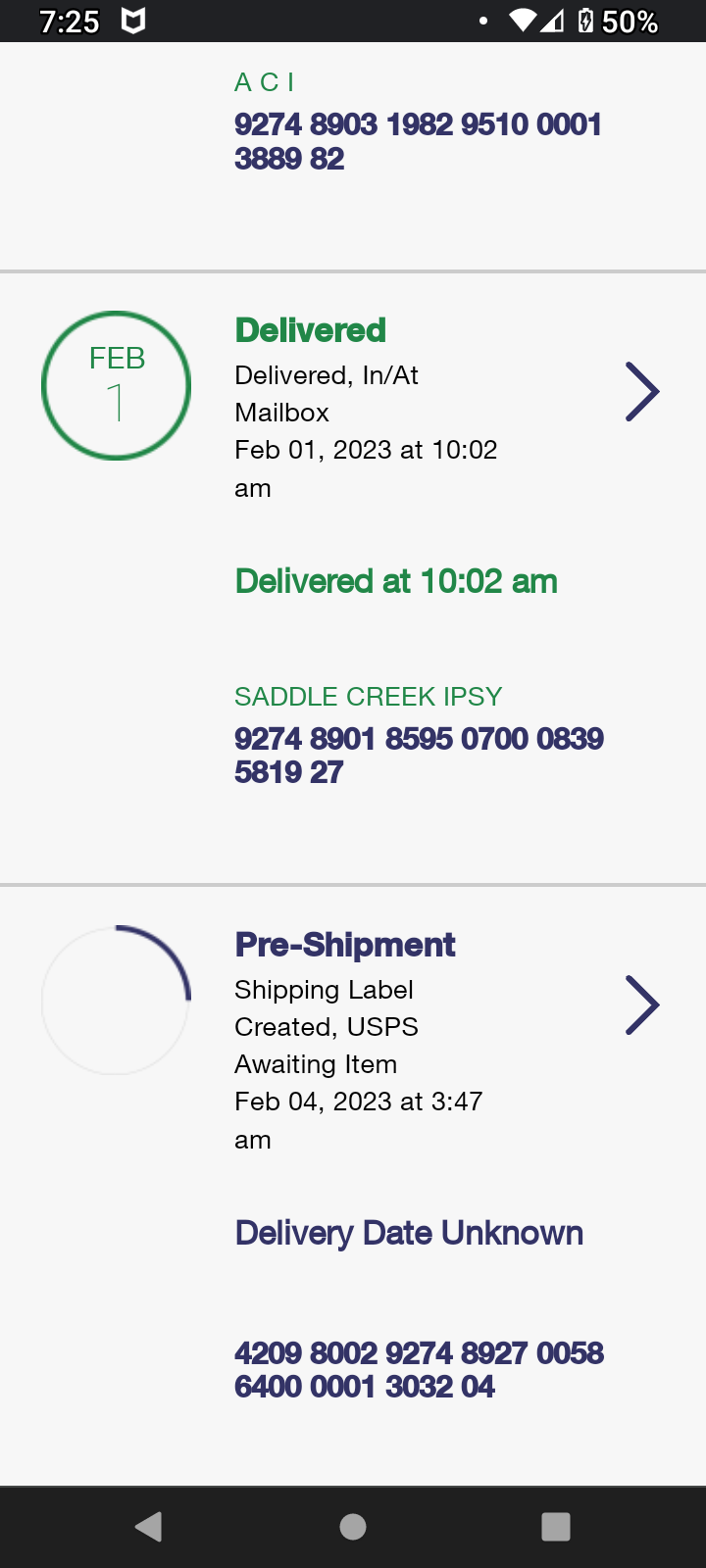Screen dimensions: 706x1568
Task: Tap the Delivered at 10:02 am summary
Action: (x=396, y=581)
